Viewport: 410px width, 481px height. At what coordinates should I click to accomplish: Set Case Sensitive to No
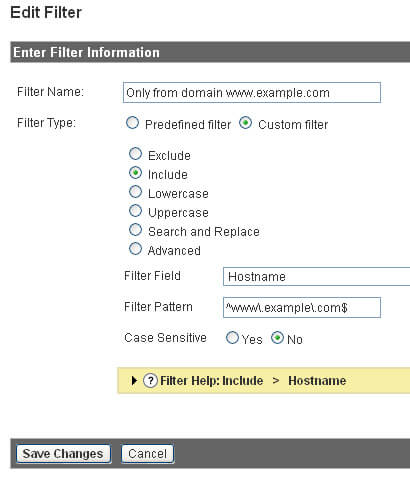(277, 338)
